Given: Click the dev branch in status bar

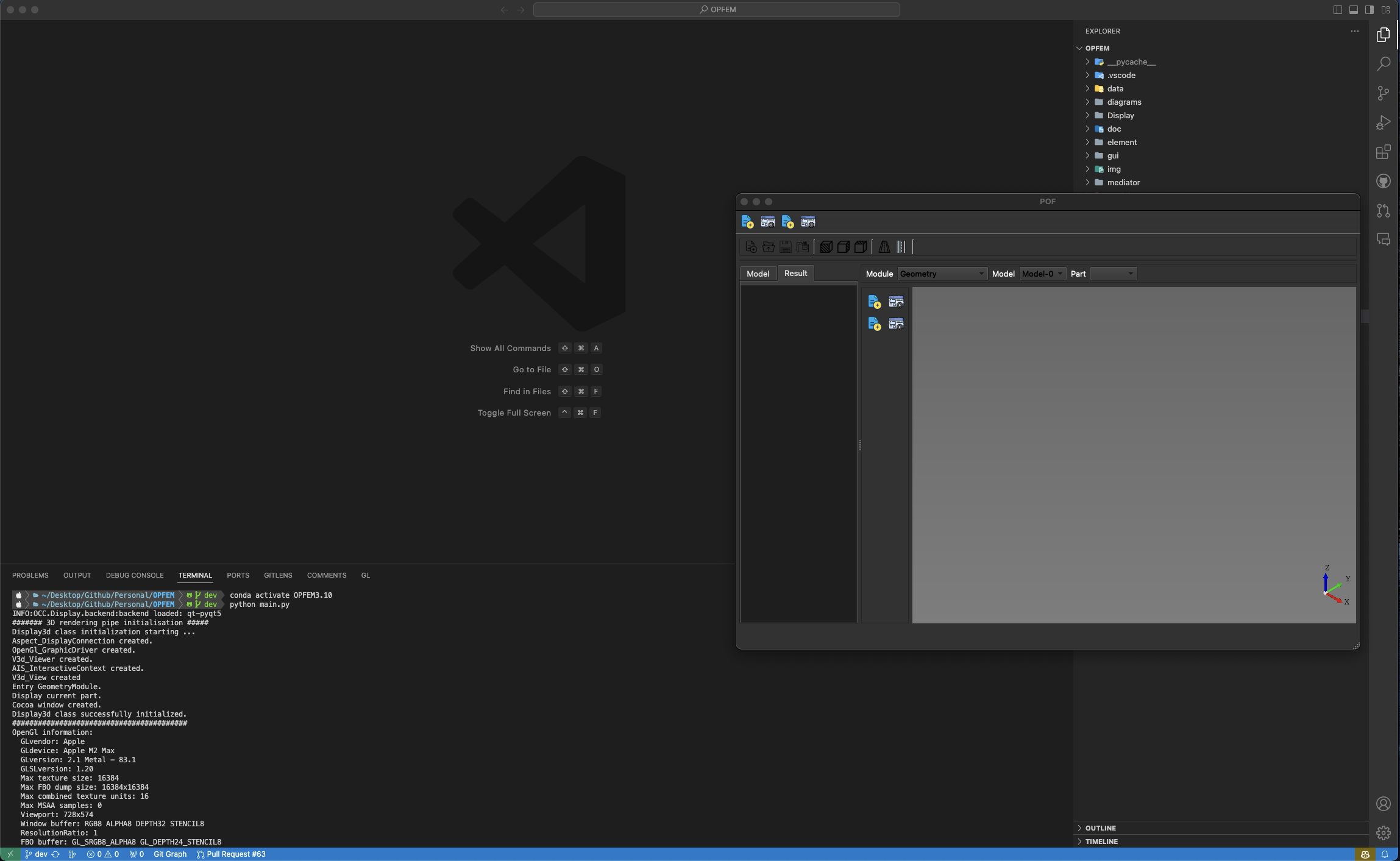Looking at the screenshot, I should (36, 854).
